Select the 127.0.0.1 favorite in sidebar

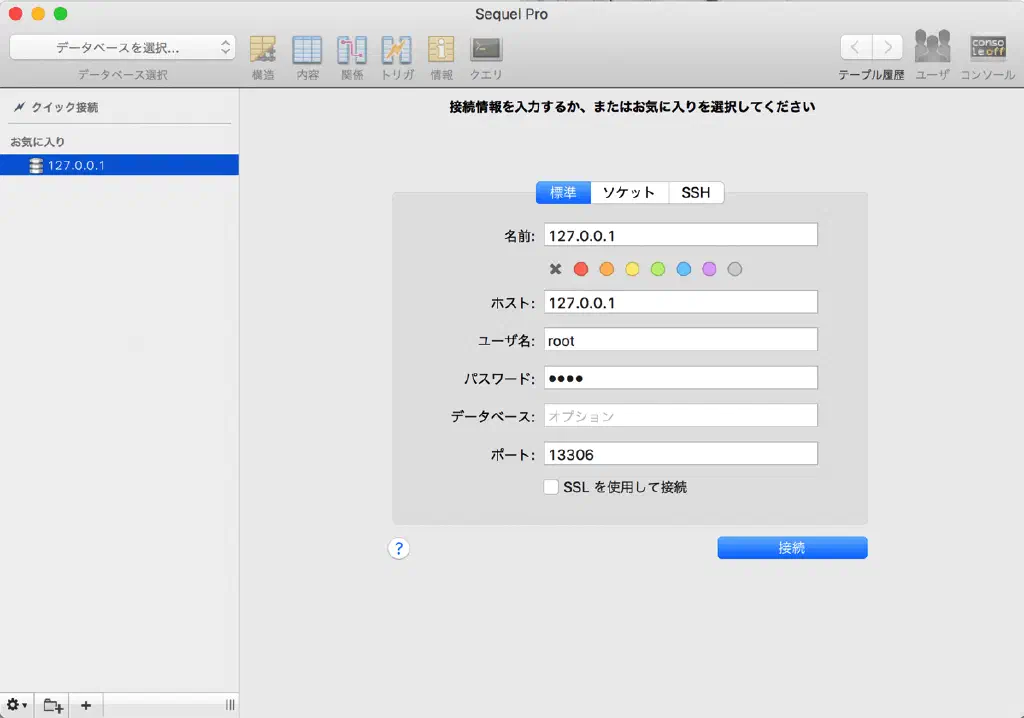[77, 165]
